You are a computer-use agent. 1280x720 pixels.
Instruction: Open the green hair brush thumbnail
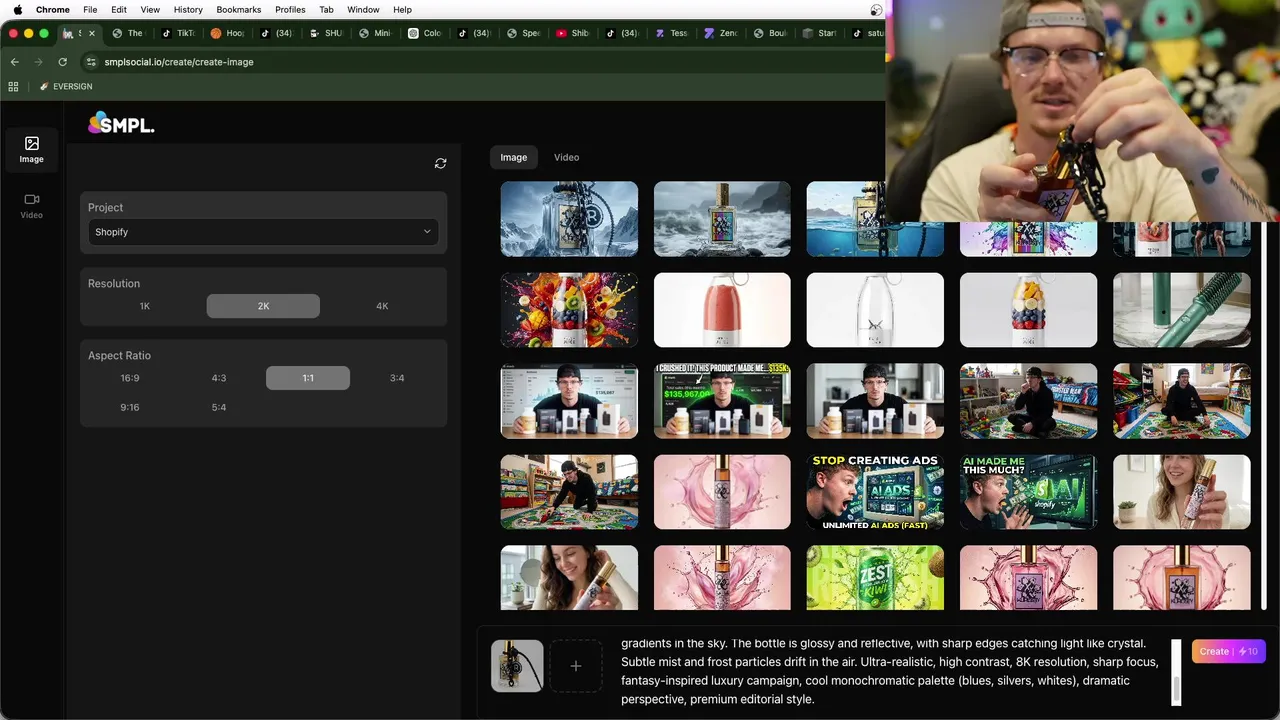tap(1182, 310)
